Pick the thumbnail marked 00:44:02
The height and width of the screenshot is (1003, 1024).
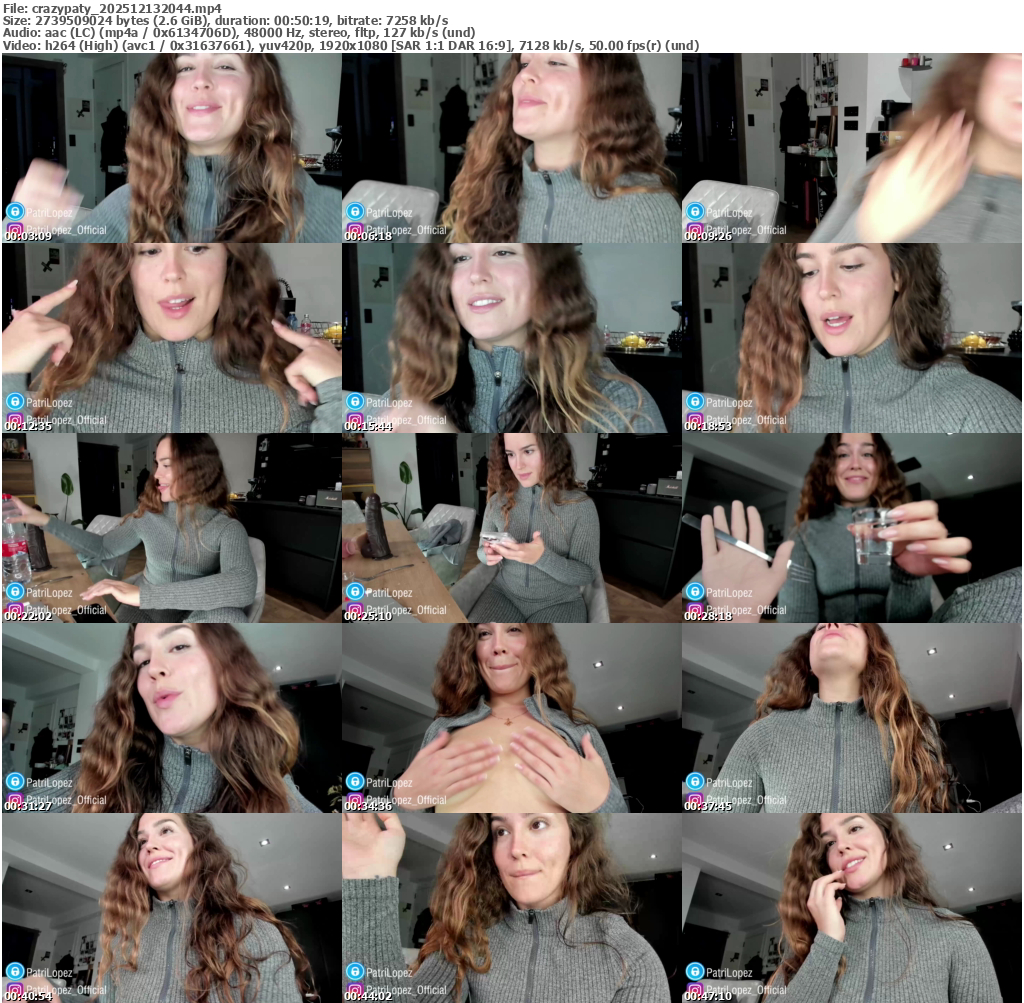511,908
